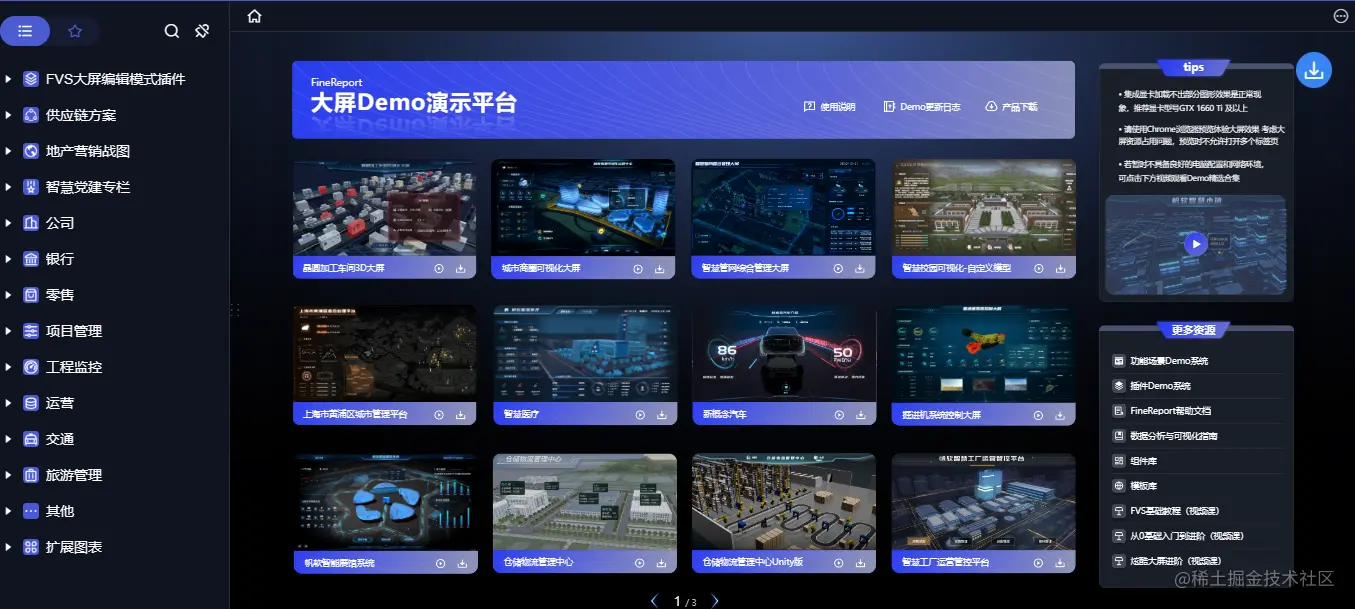Play preview of 仓储物流管理中心Unity版

839,563
